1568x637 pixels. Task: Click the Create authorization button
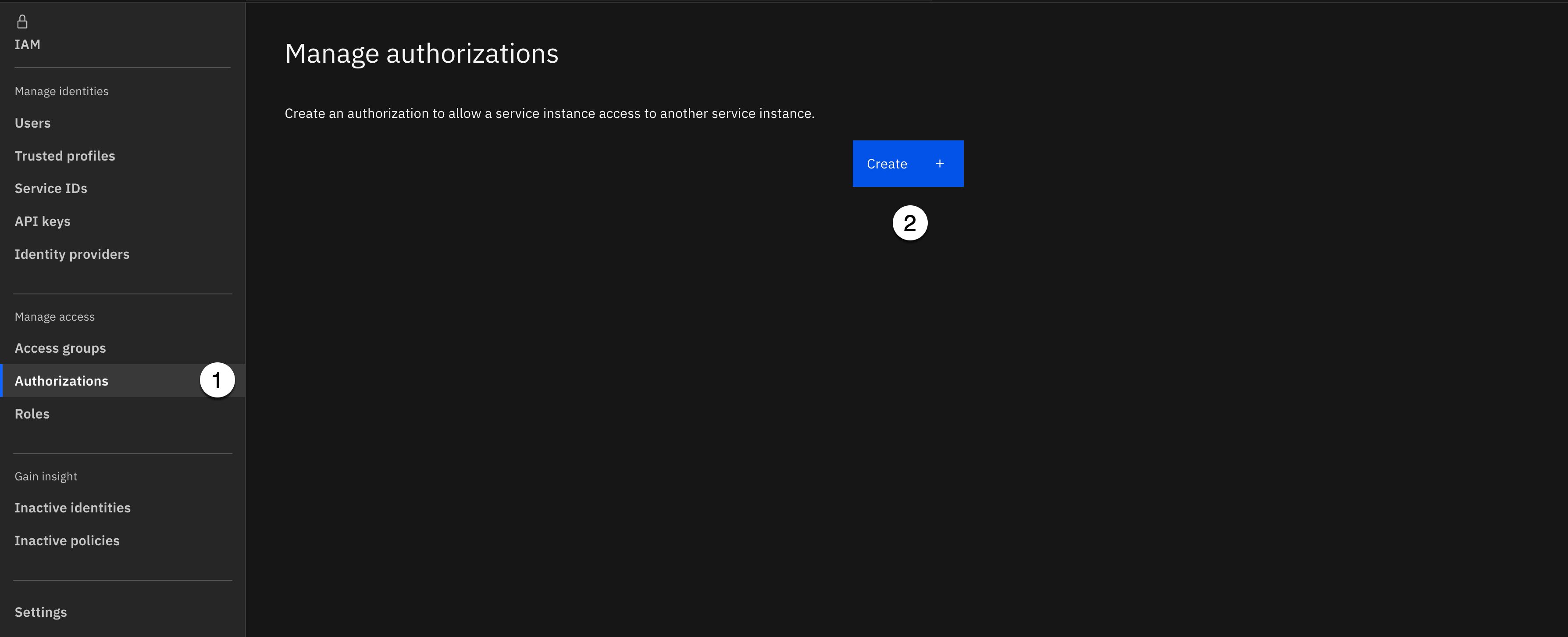907,164
